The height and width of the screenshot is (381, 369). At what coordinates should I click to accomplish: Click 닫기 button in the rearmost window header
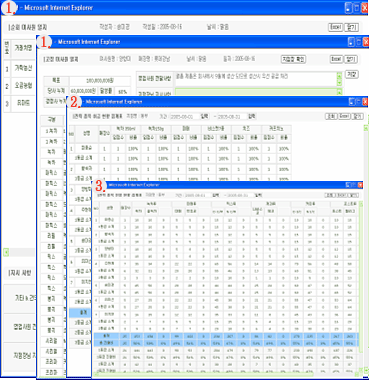tap(351, 27)
